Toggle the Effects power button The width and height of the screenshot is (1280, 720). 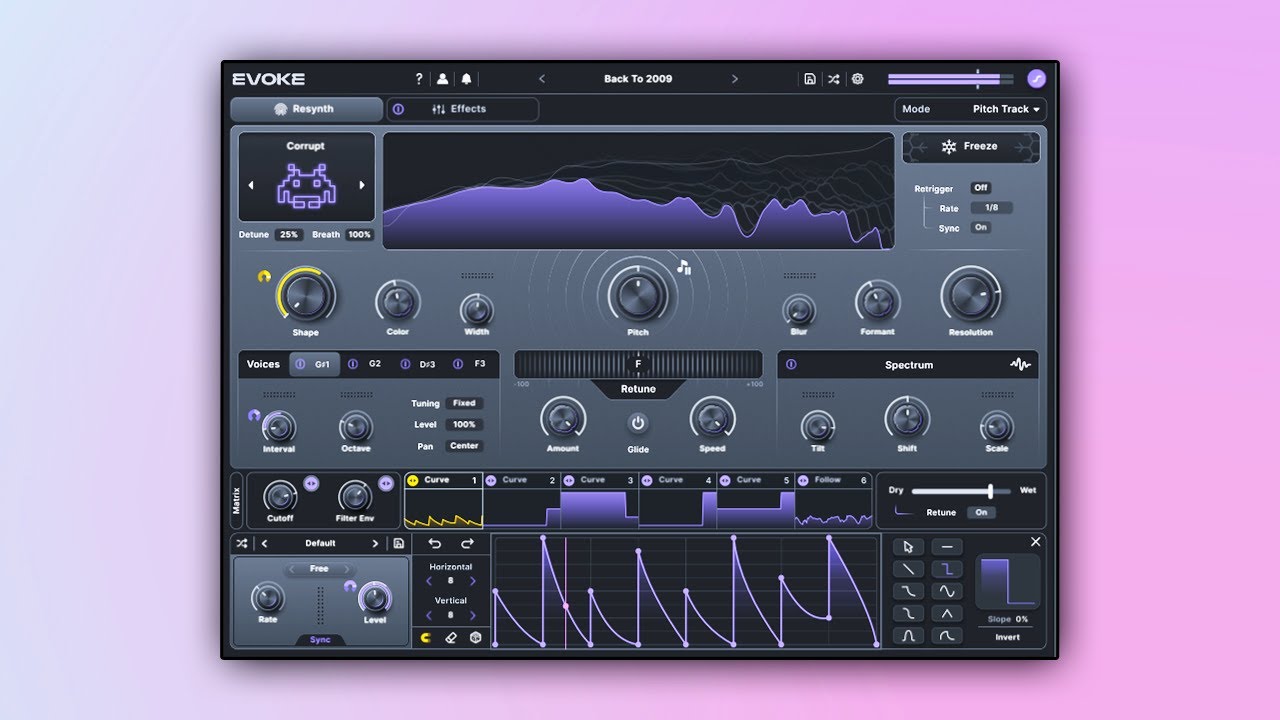[x=398, y=109]
